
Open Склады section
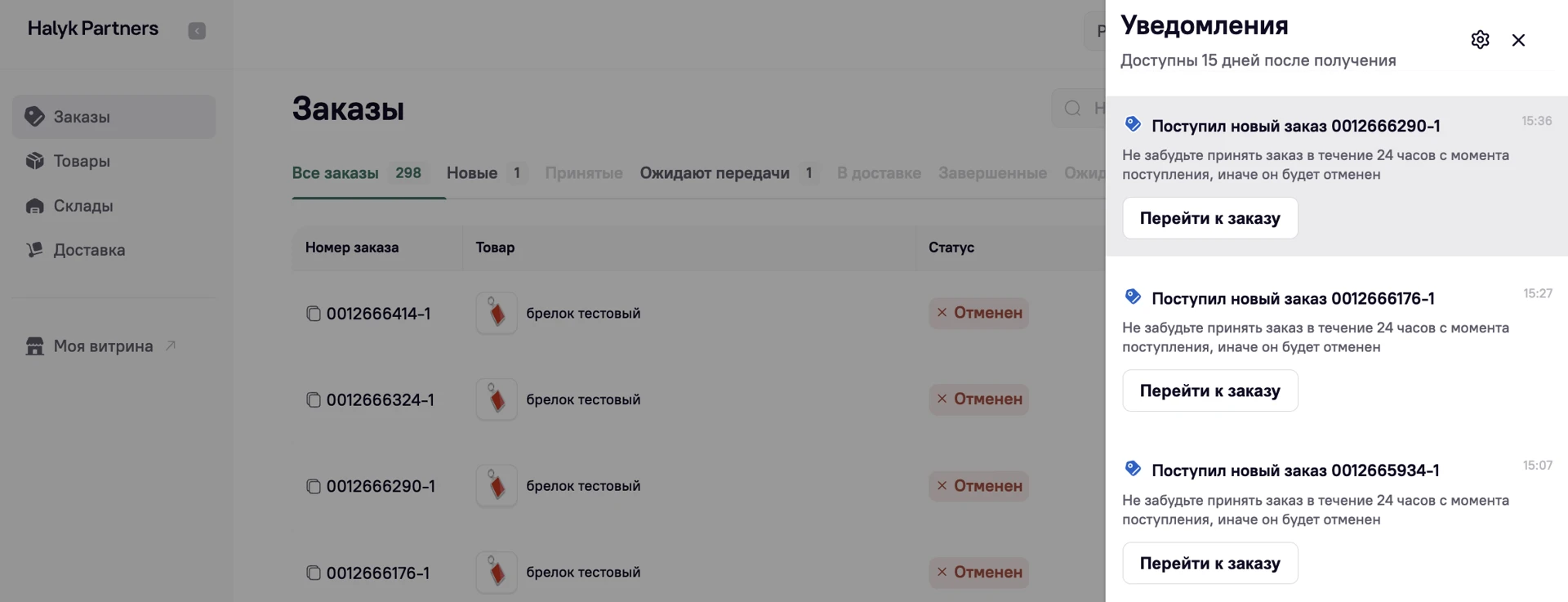83,206
